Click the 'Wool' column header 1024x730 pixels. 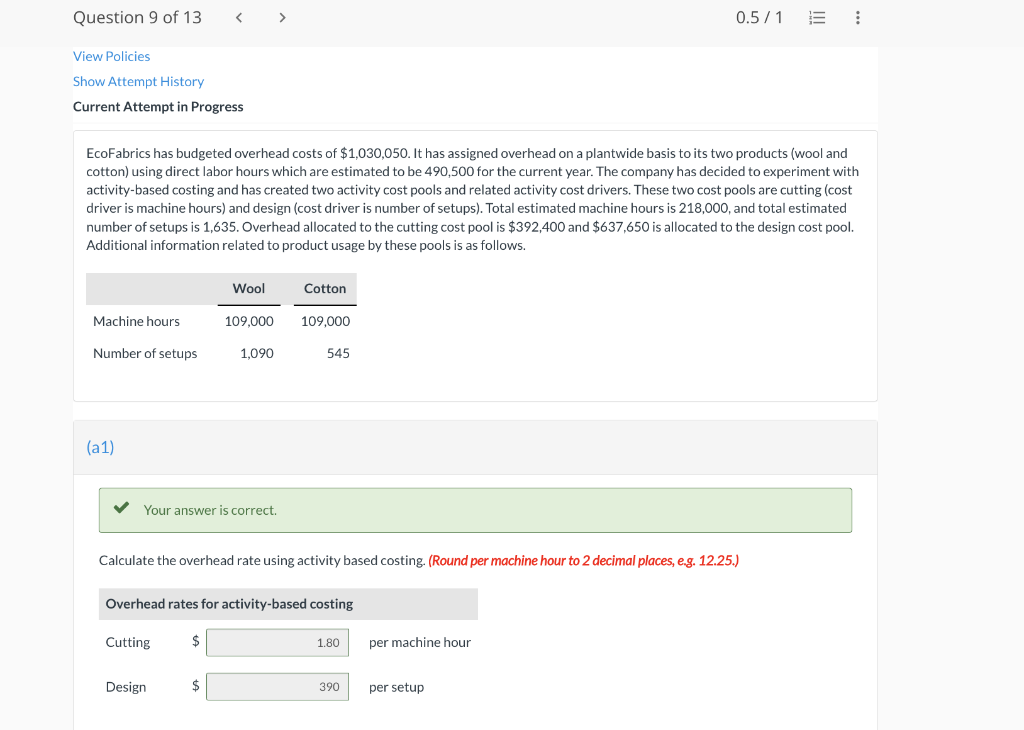tap(249, 289)
